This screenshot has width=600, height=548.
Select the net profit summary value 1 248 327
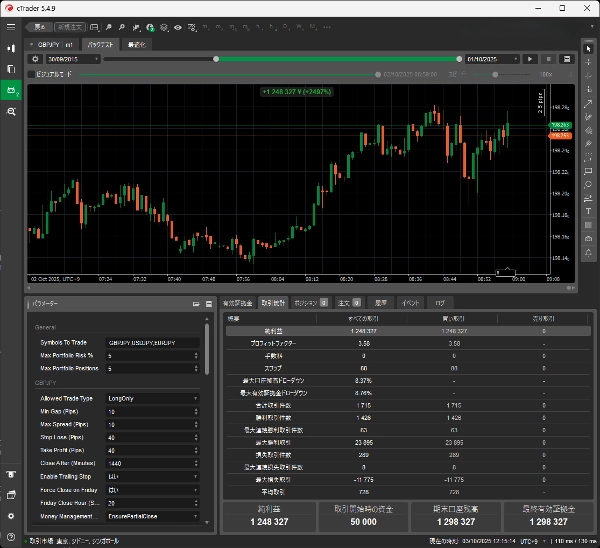tap(269, 522)
